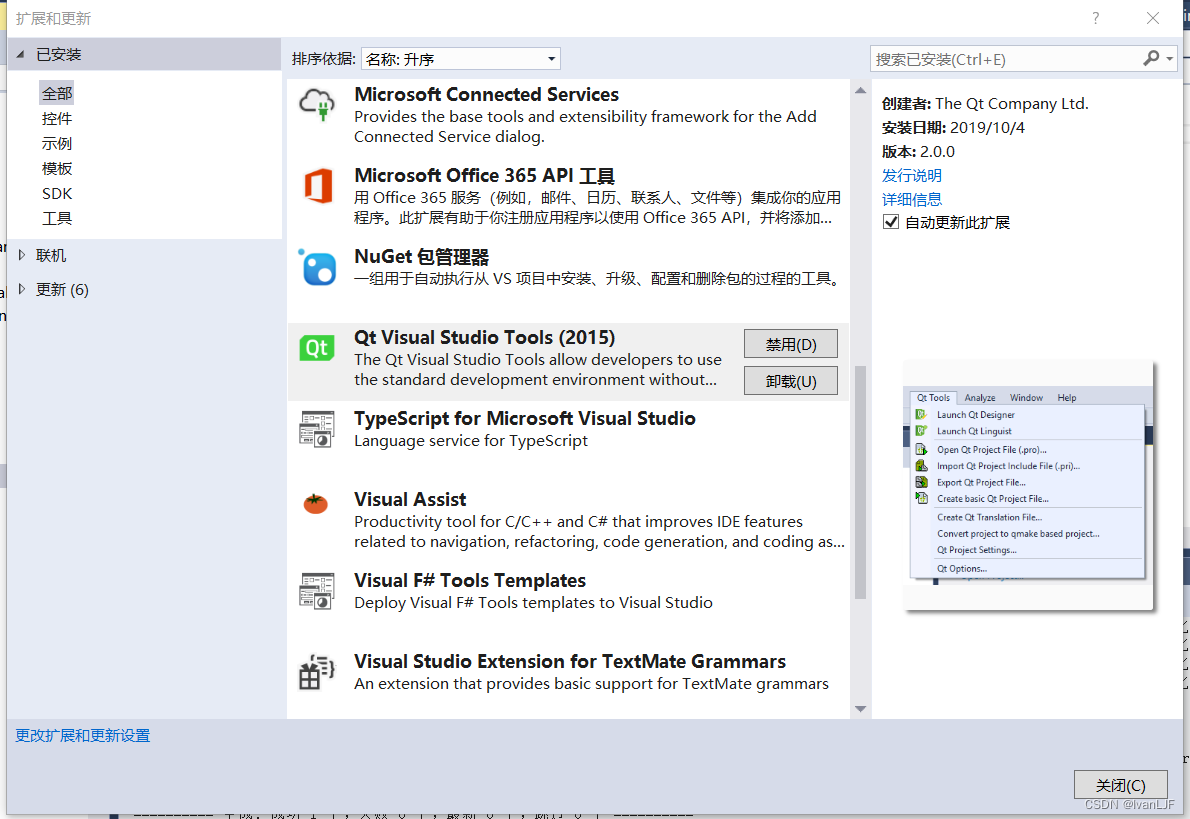The width and height of the screenshot is (1190, 819).
Task: Click the TextMate Grammars extension icon
Action: pyautogui.click(x=316, y=672)
